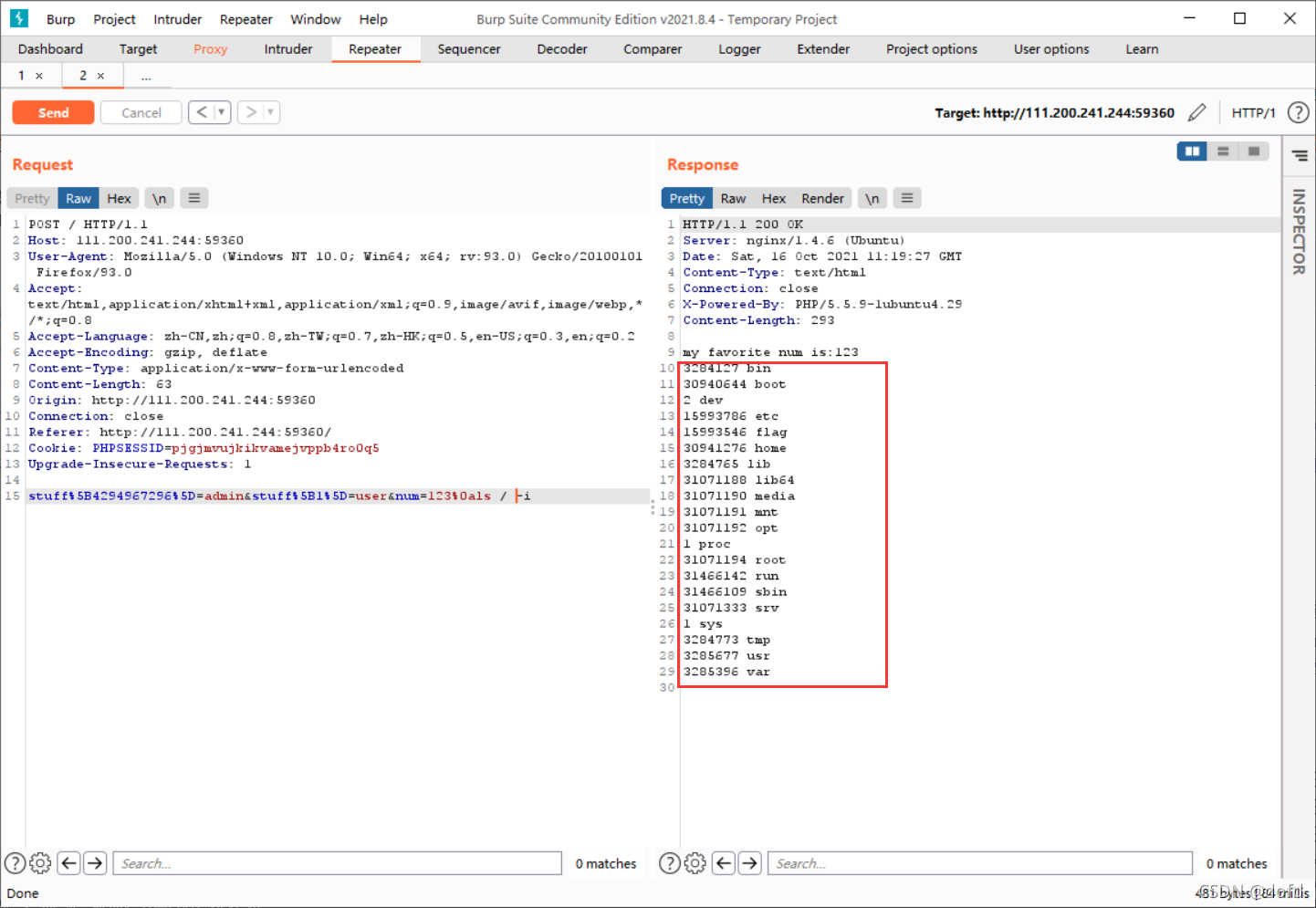Image resolution: width=1316 pixels, height=908 pixels.
Task: Open the User options tab
Action: pyautogui.click(x=1051, y=49)
